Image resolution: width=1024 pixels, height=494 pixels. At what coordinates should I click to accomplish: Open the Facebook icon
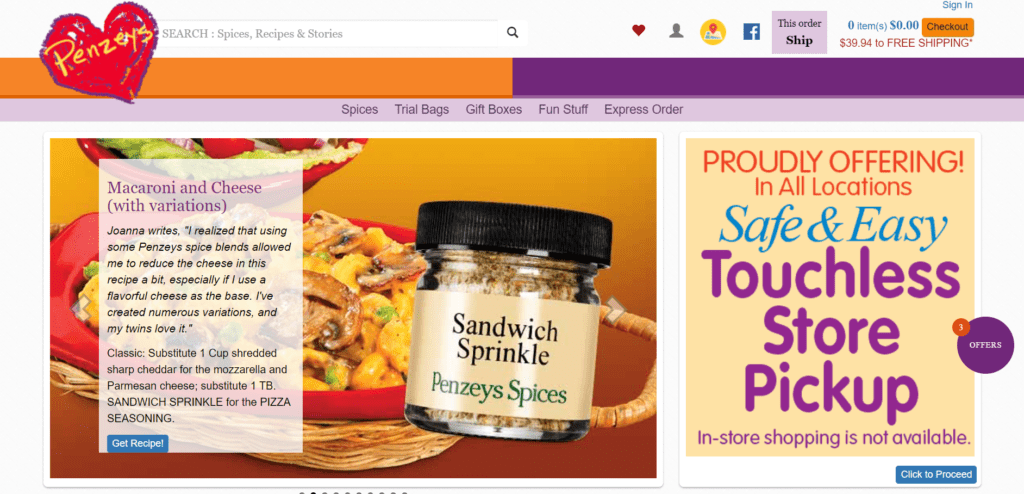[x=752, y=31]
